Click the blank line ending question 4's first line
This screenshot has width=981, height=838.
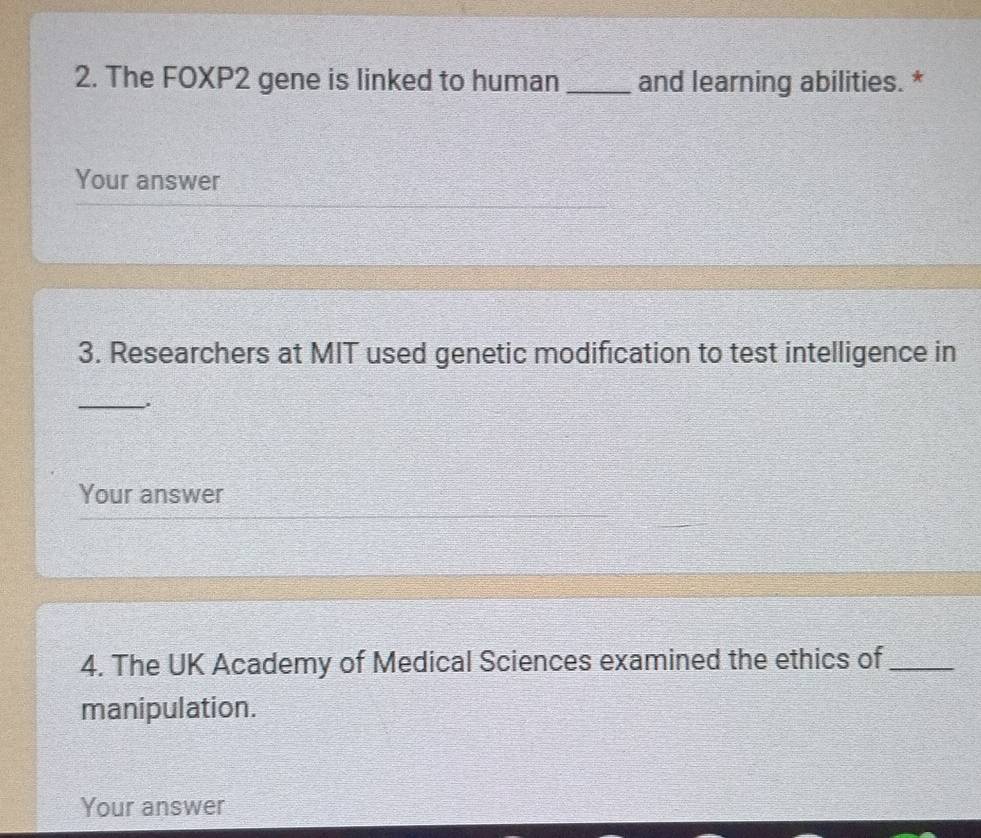(928, 667)
